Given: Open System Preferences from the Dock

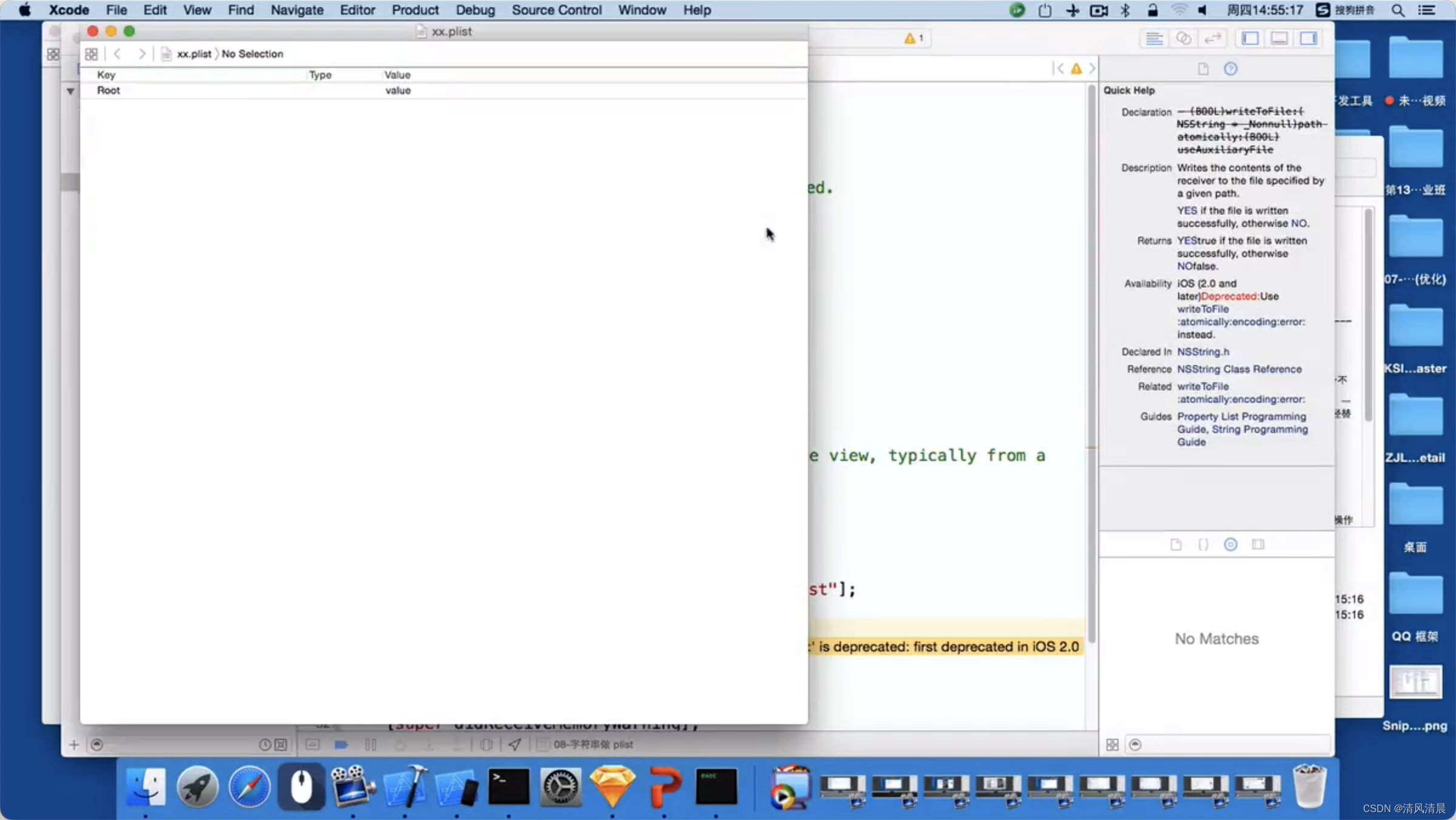Looking at the screenshot, I should coord(561,787).
